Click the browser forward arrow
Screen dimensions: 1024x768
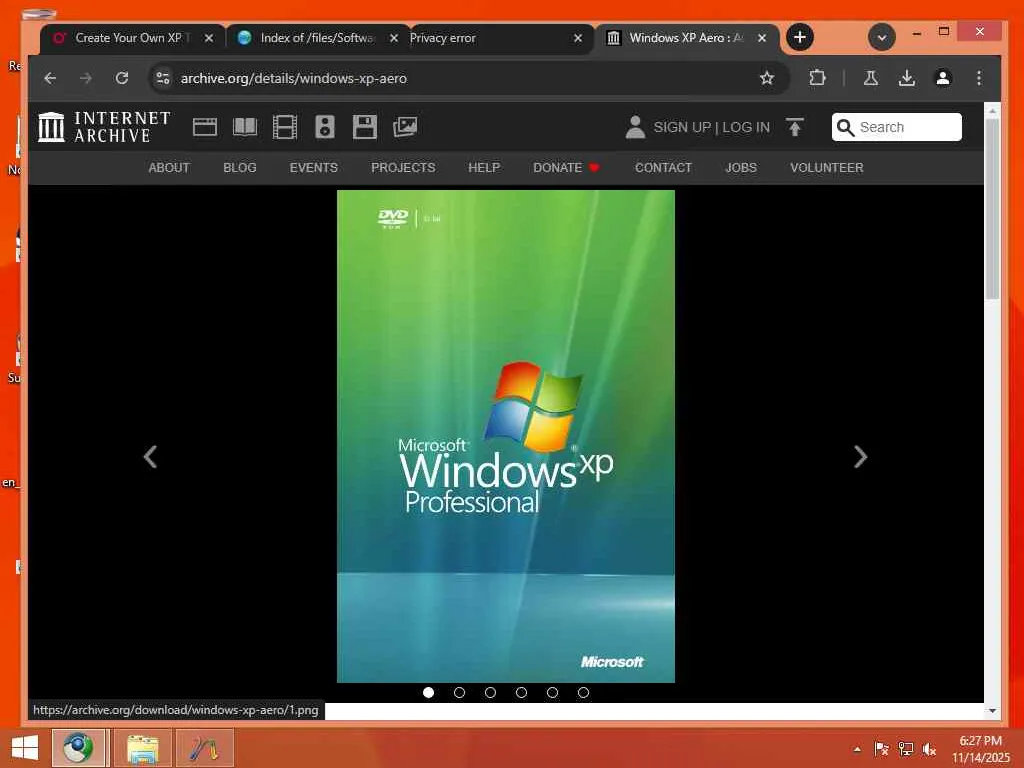coord(86,78)
